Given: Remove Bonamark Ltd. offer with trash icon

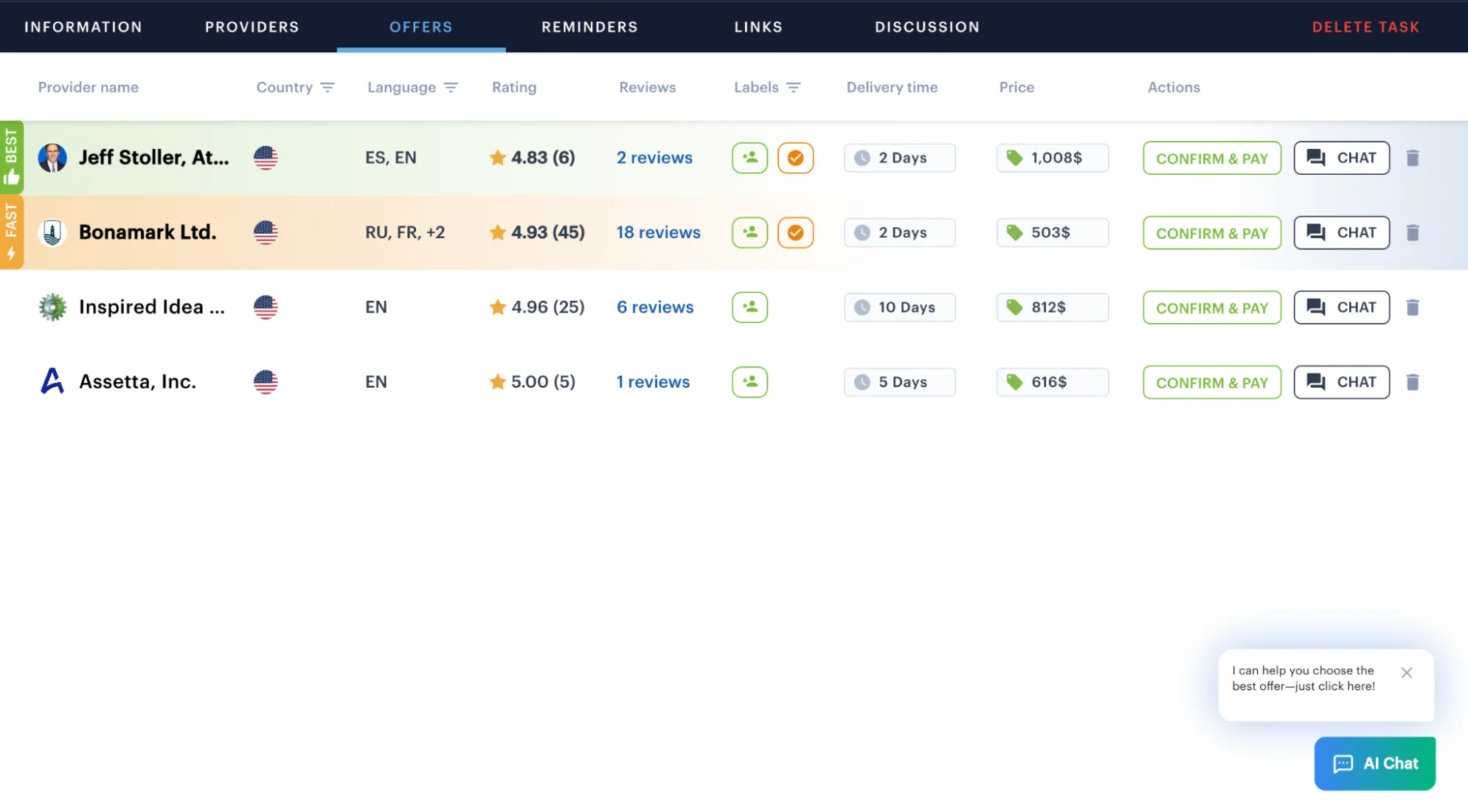Looking at the screenshot, I should (x=1412, y=233).
